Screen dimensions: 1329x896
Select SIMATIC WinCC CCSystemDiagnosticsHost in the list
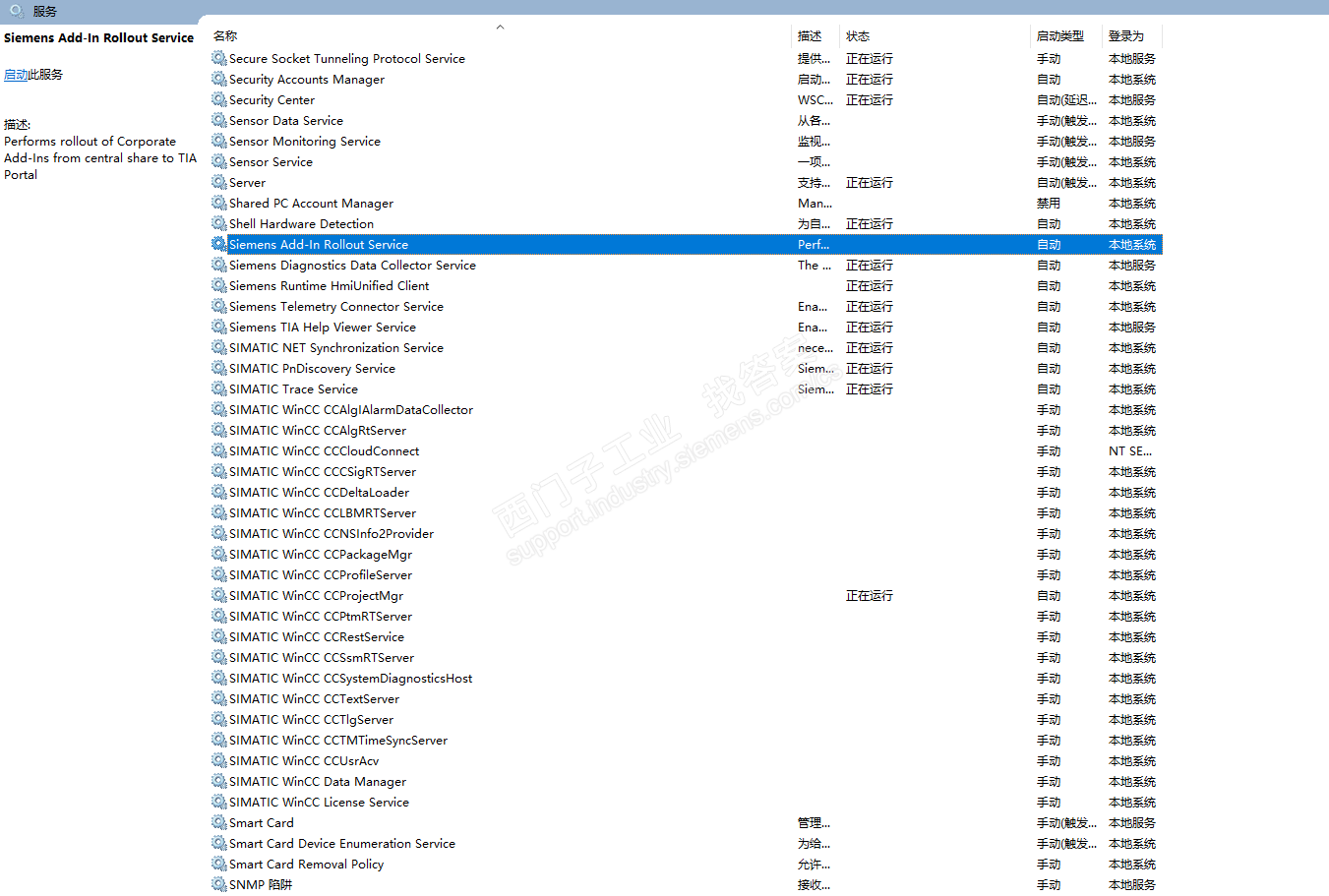coord(350,679)
